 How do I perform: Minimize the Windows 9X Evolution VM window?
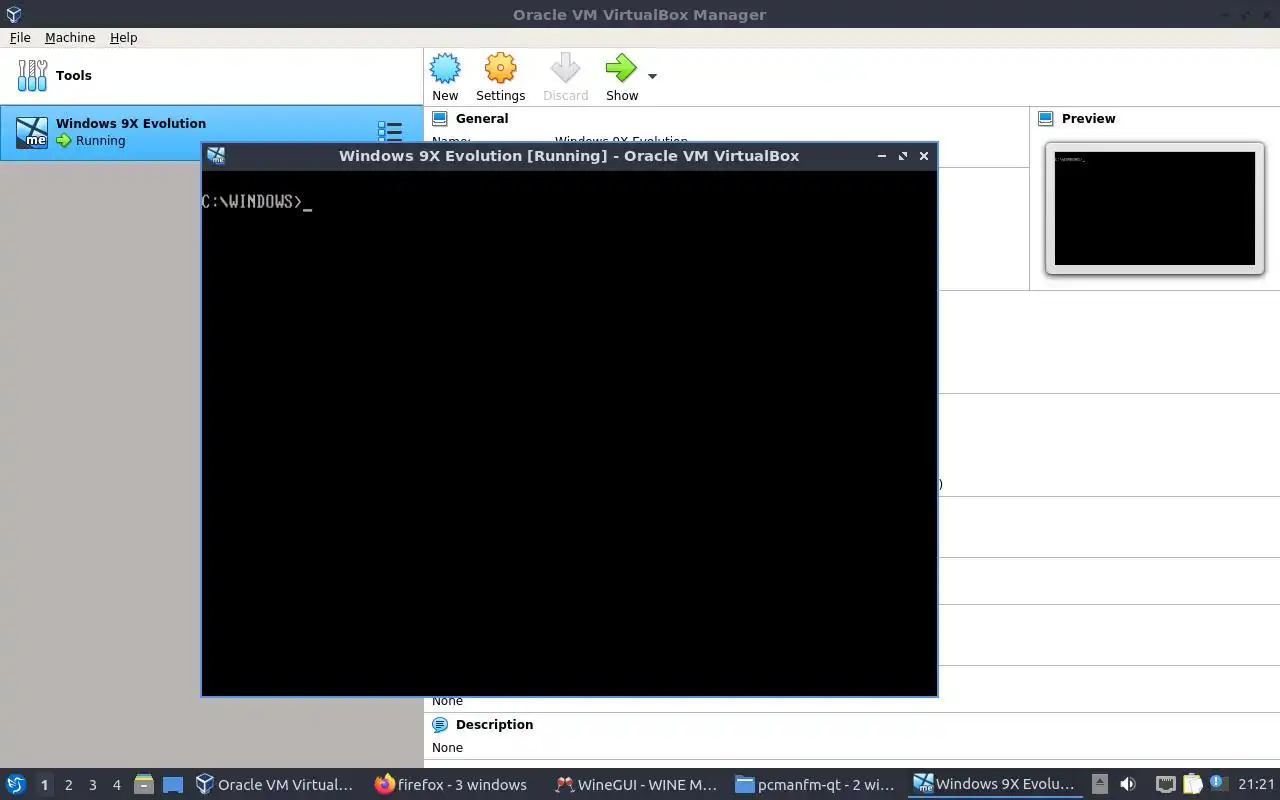[x=881, y=156]
